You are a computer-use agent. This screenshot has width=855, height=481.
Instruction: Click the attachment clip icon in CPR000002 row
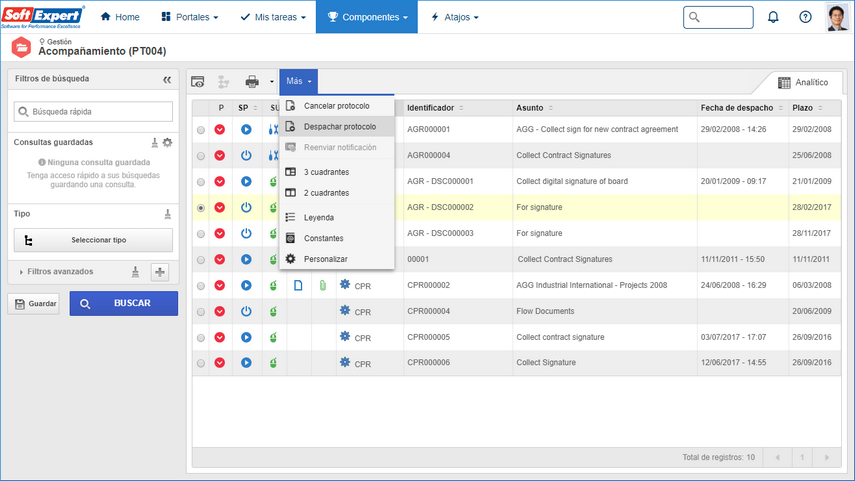pyautogui.click(x=323, y=285)
